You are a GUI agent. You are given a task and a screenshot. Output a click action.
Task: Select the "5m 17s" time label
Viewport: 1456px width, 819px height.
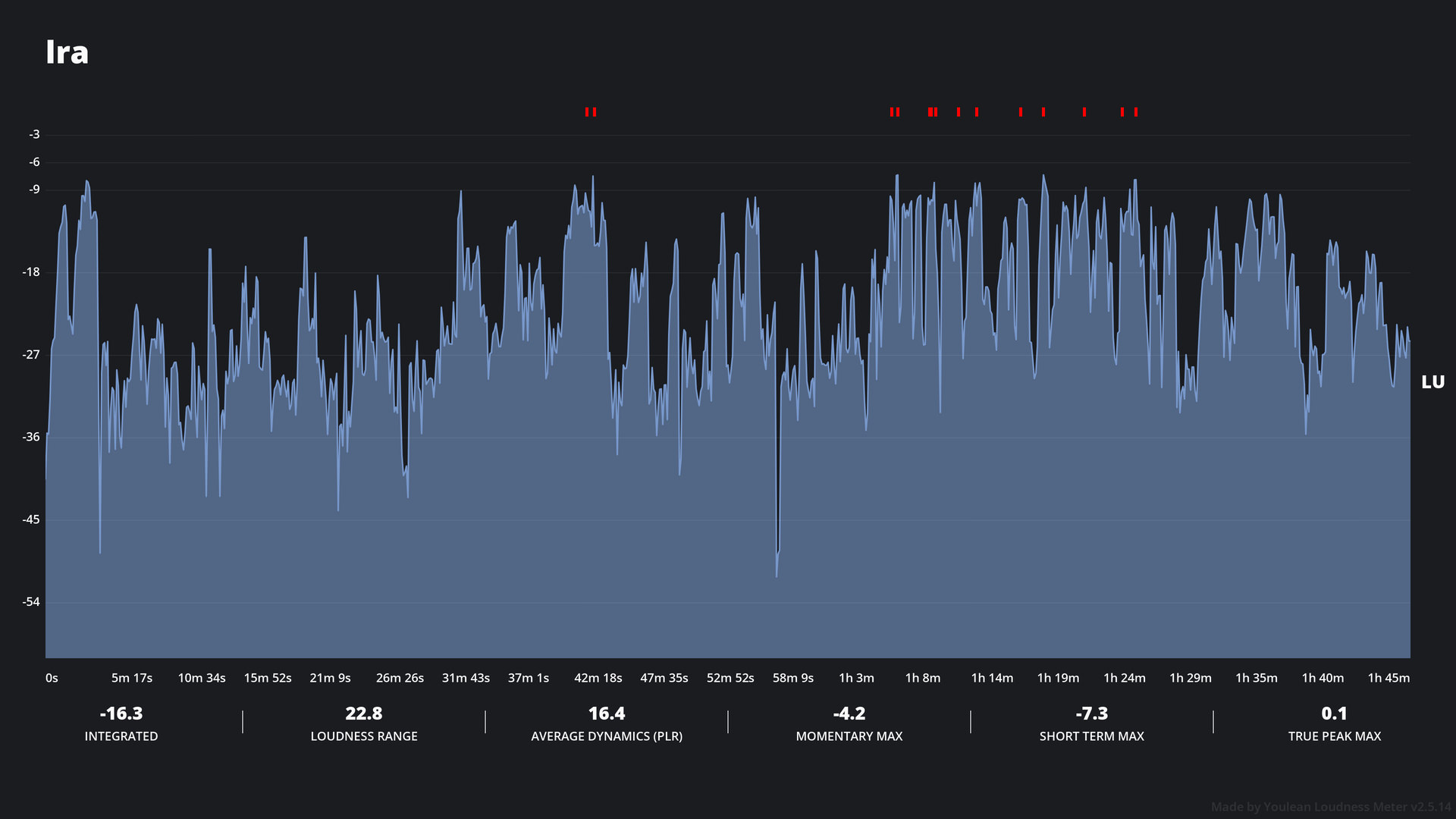point(132,678)
